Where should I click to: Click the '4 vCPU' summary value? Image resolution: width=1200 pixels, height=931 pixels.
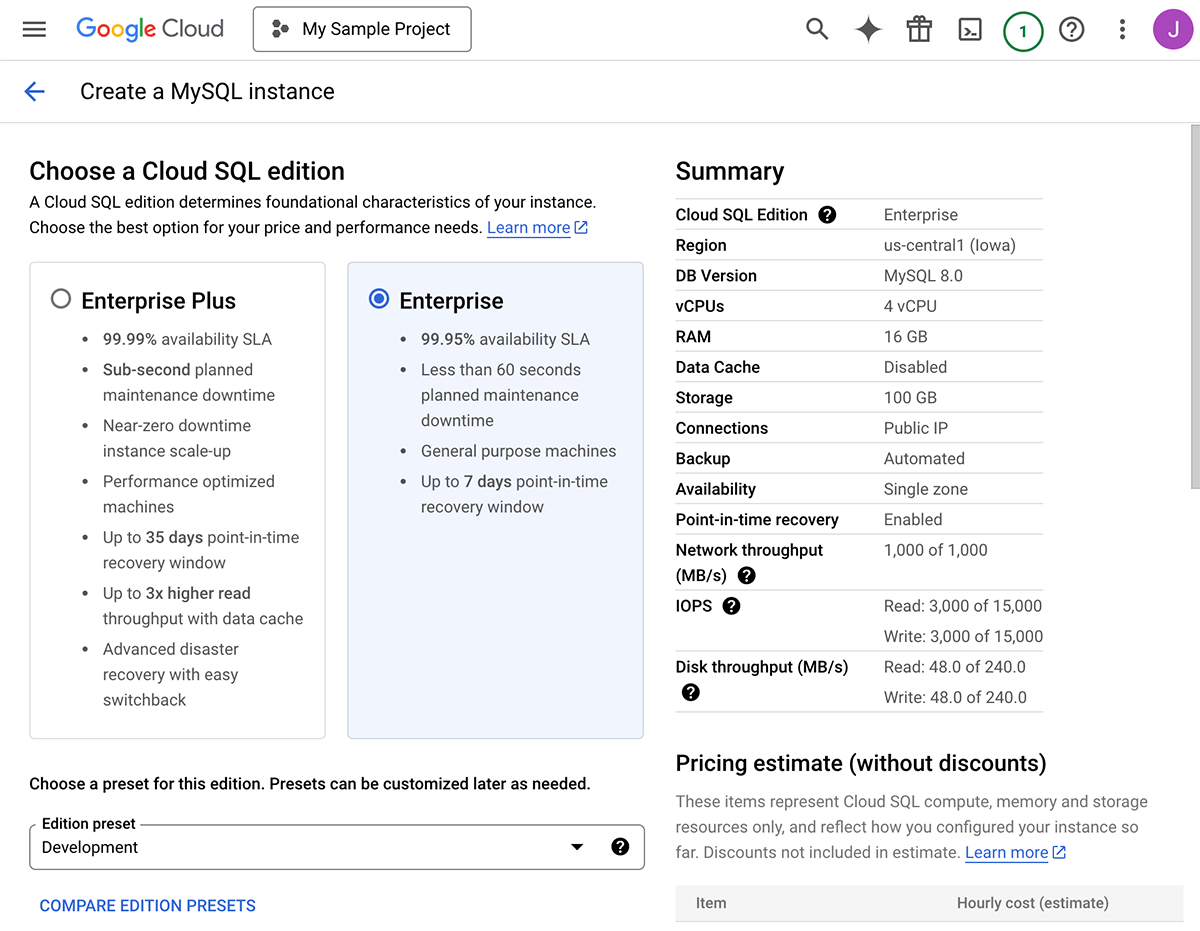click(x=911, y=307)
